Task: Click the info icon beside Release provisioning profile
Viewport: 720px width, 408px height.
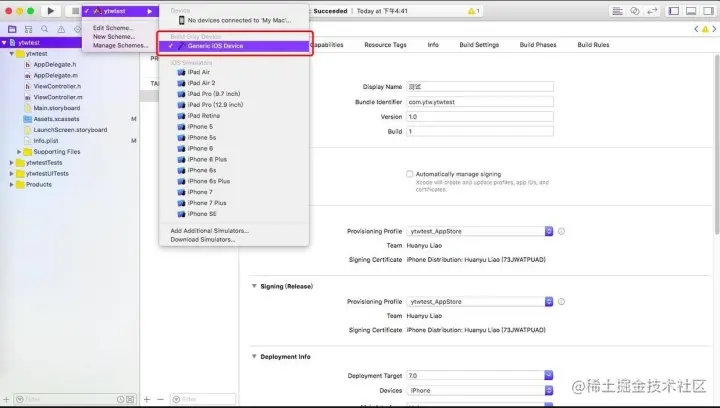Action: pos(561,302)
